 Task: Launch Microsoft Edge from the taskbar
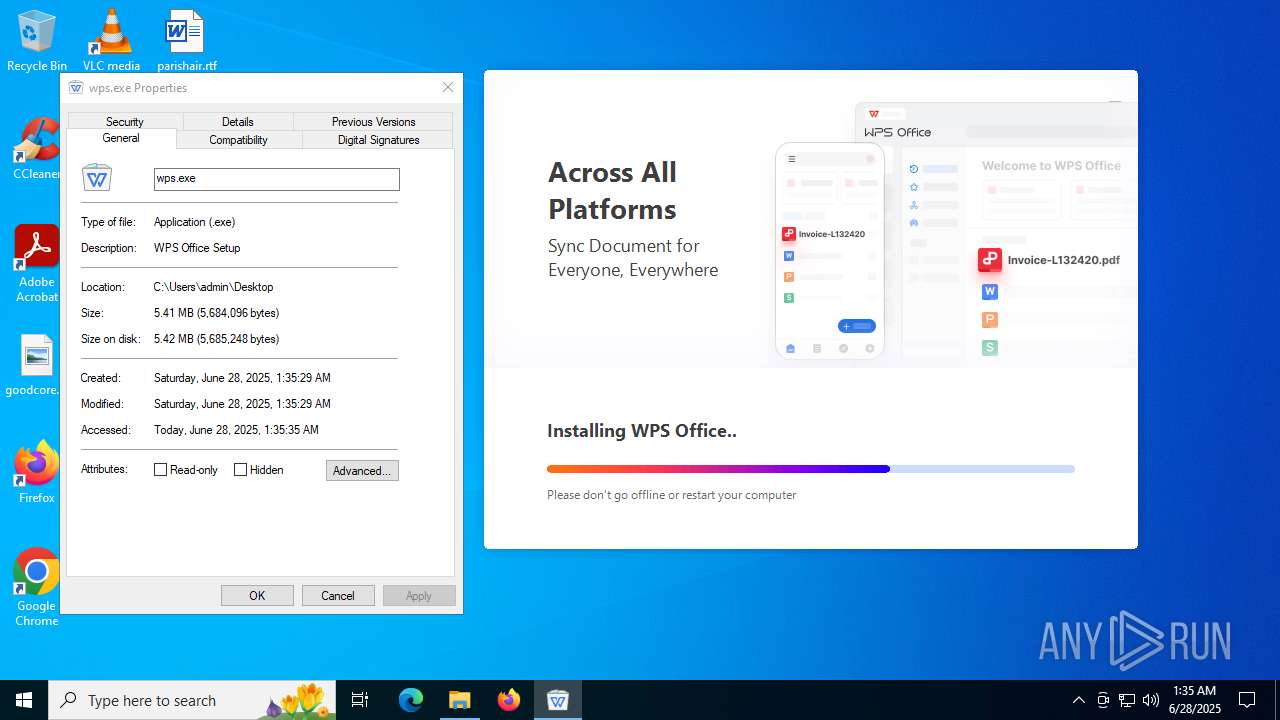(x=411, y=700)
